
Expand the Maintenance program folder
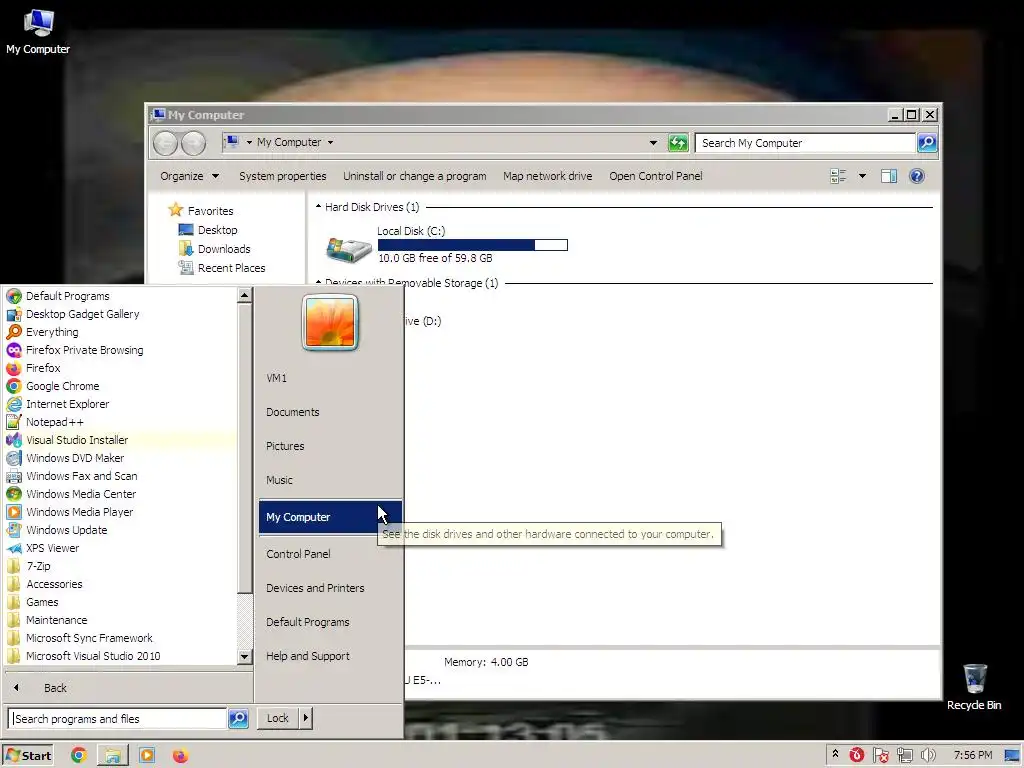click(47, 620)
